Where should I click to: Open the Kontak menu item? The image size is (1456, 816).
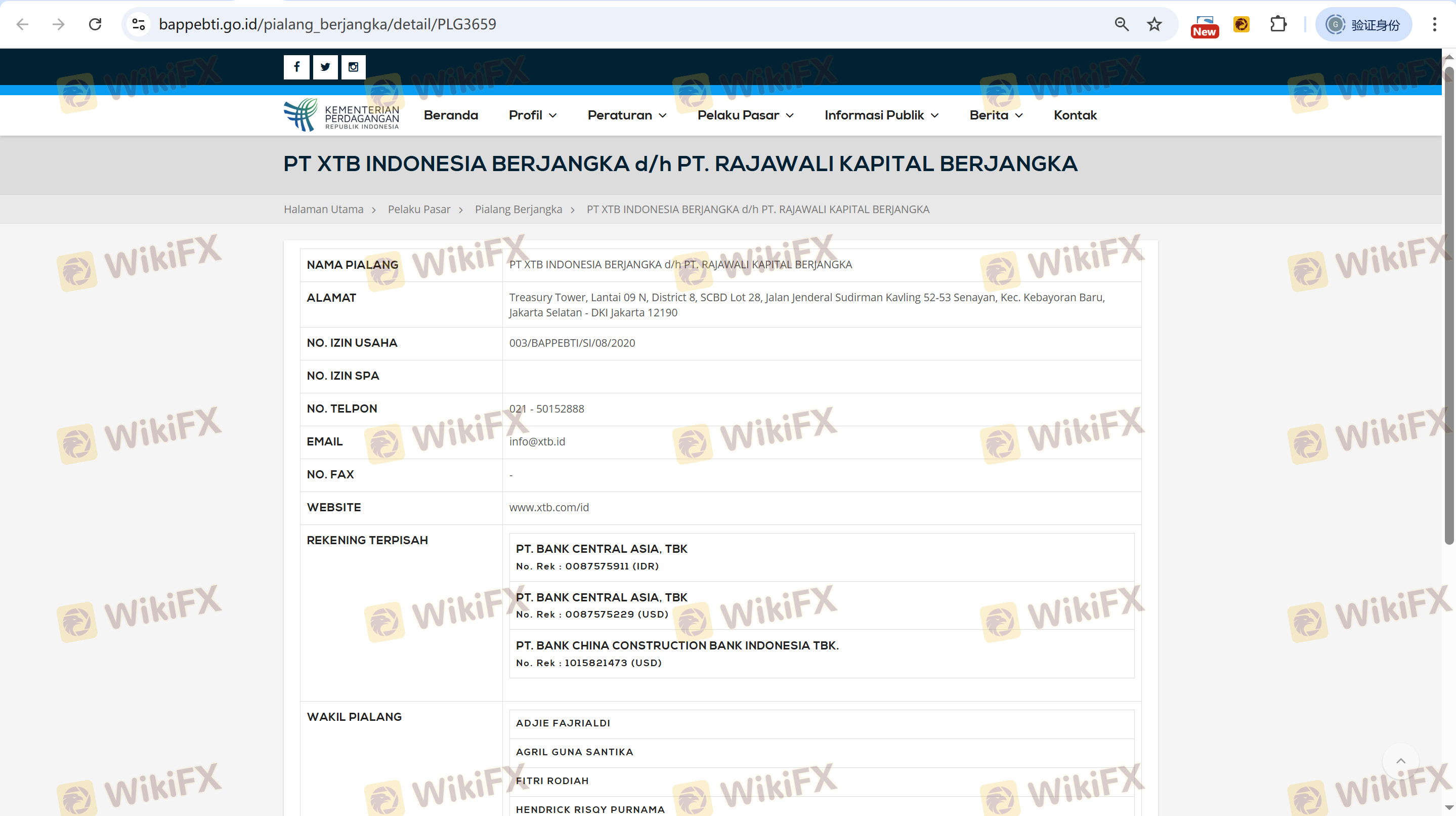click(x=1075, y=115)
